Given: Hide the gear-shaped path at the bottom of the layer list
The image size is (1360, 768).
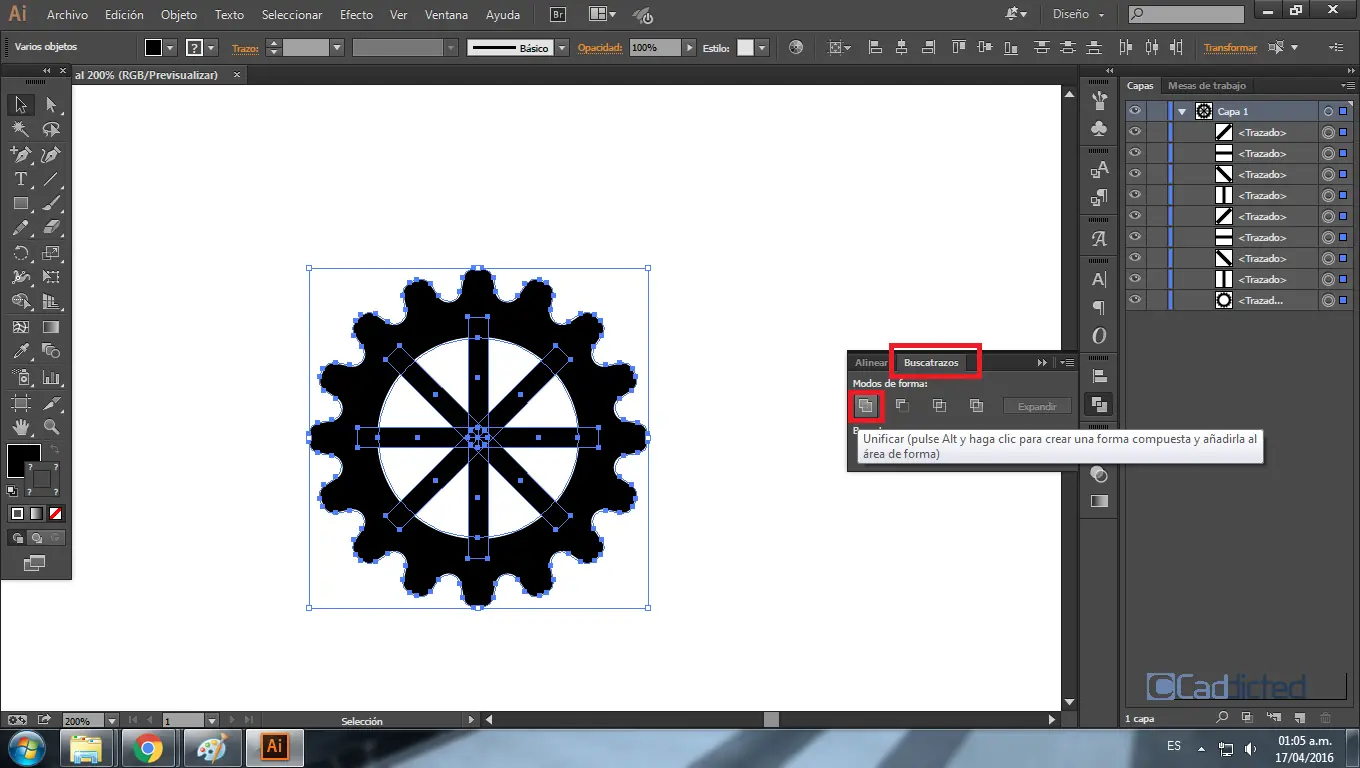Looking at the screenshot, I should pyautogui.click(x=1135, y=300).
